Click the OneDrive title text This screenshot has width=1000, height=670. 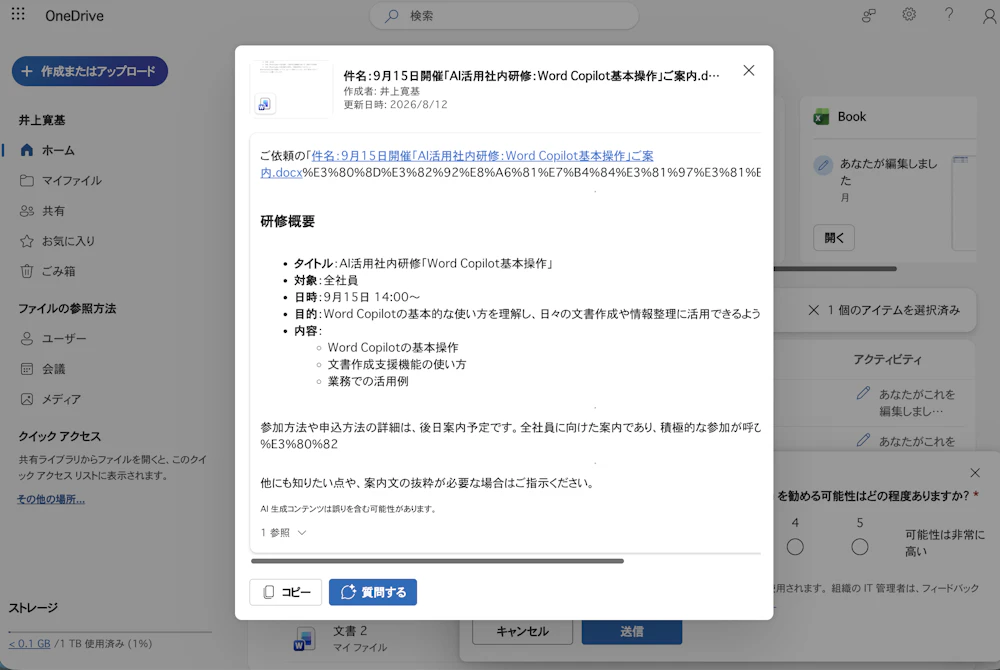click(74, 16)
